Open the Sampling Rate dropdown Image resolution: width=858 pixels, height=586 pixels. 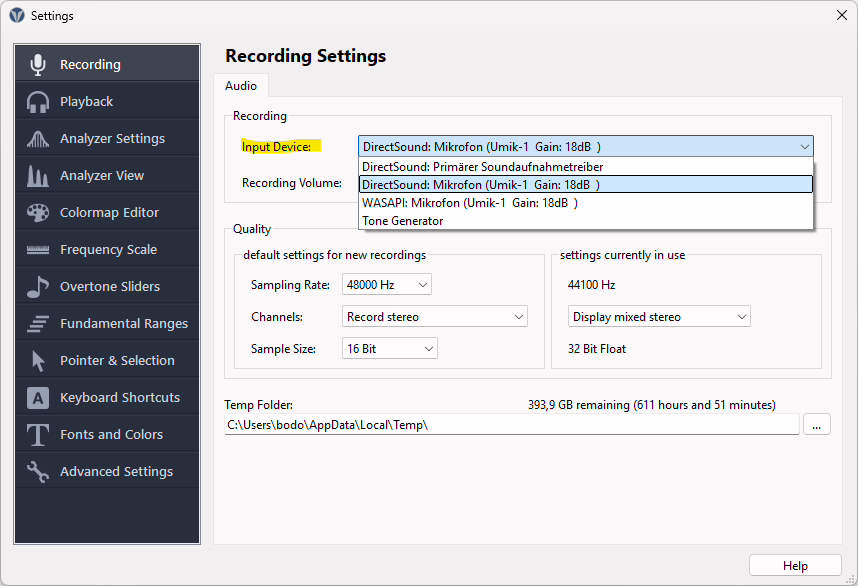(386, 284)
